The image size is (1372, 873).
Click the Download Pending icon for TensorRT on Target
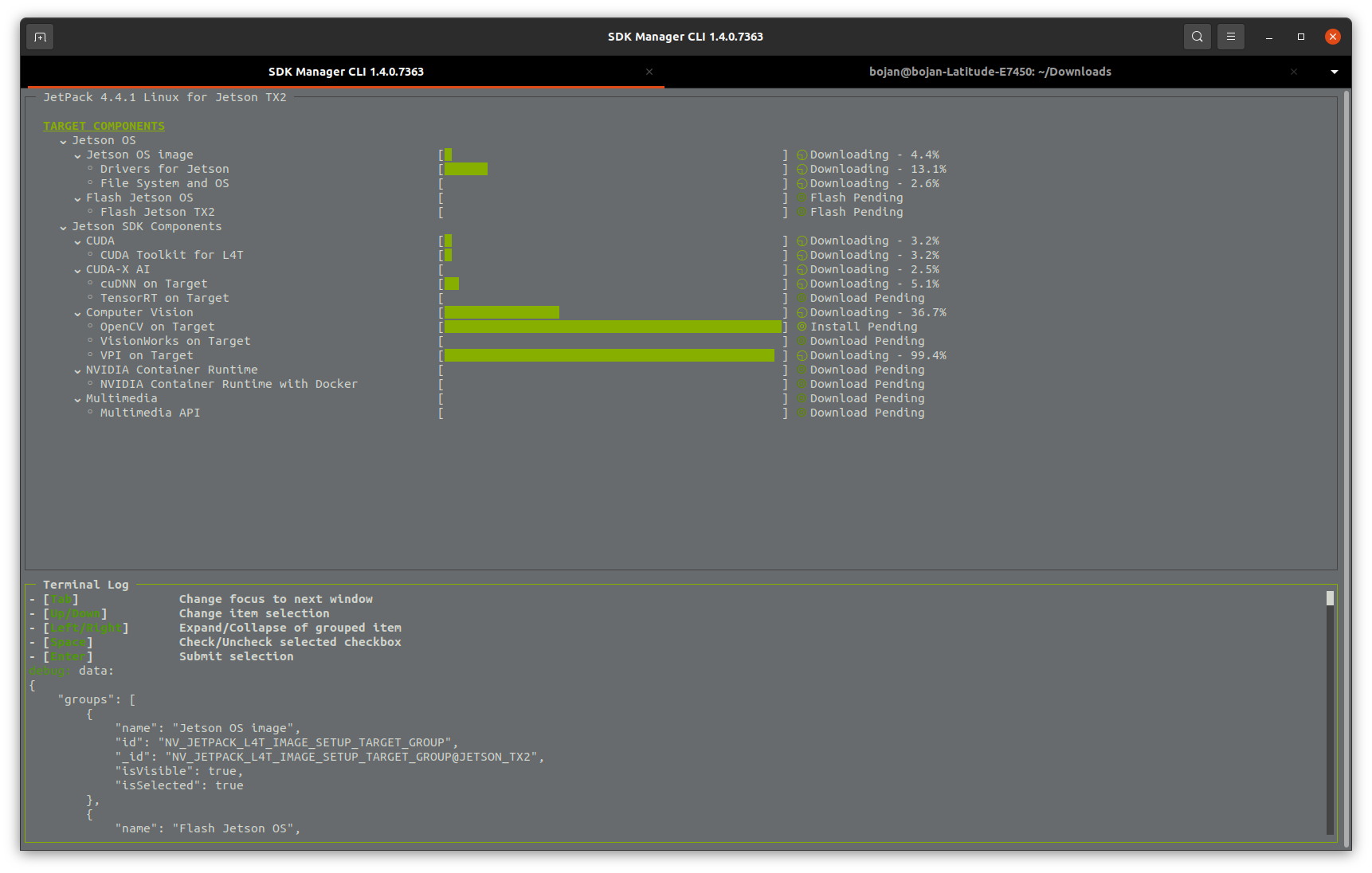[802, 298]
